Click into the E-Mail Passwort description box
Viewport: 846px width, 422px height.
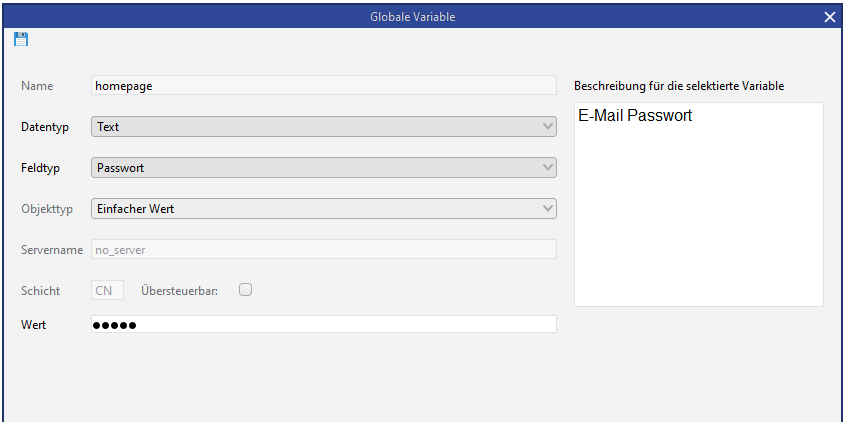(x=698, y=204)
